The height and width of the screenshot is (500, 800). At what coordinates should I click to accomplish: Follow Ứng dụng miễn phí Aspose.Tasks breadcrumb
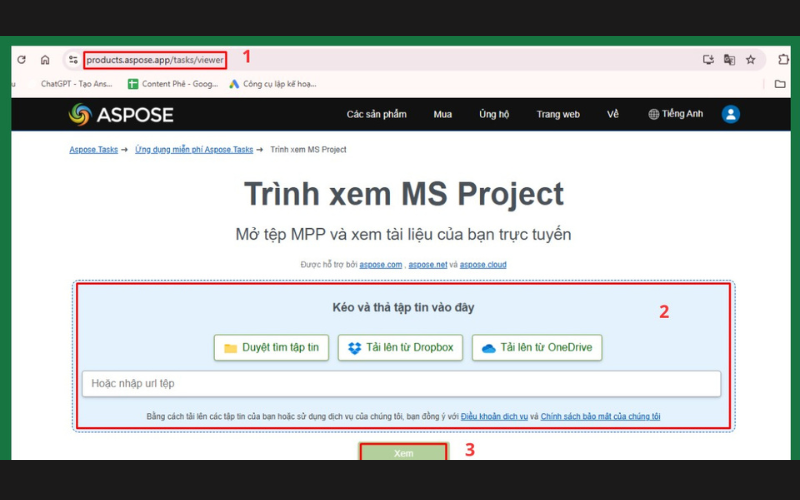coord(194,149)
